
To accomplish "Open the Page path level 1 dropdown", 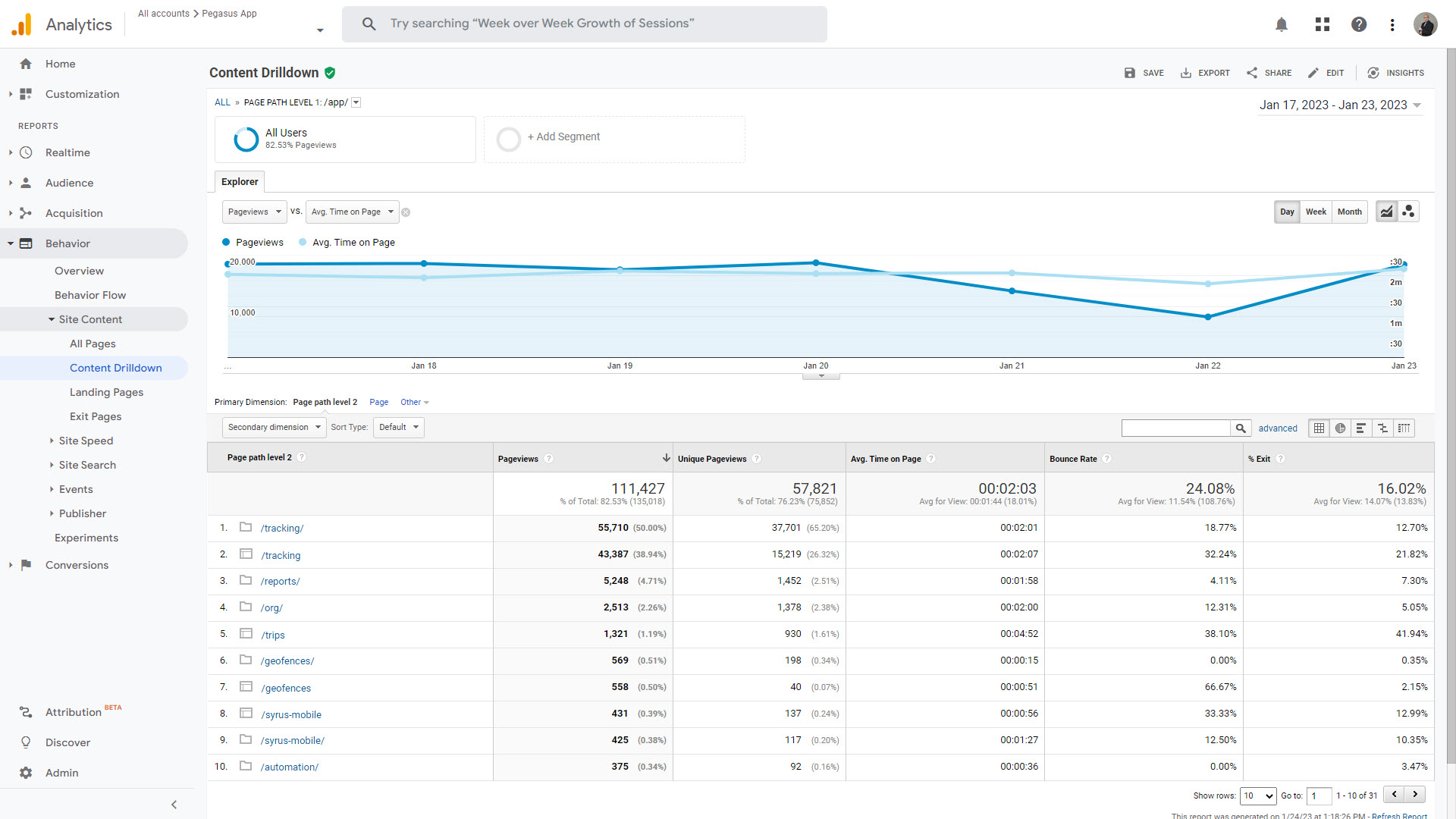I will point(356,102).
